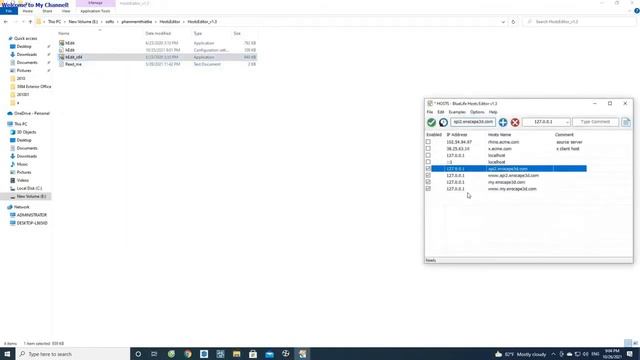Click the Enabled column header
640x360 pixels.
(x=434, y=135)
